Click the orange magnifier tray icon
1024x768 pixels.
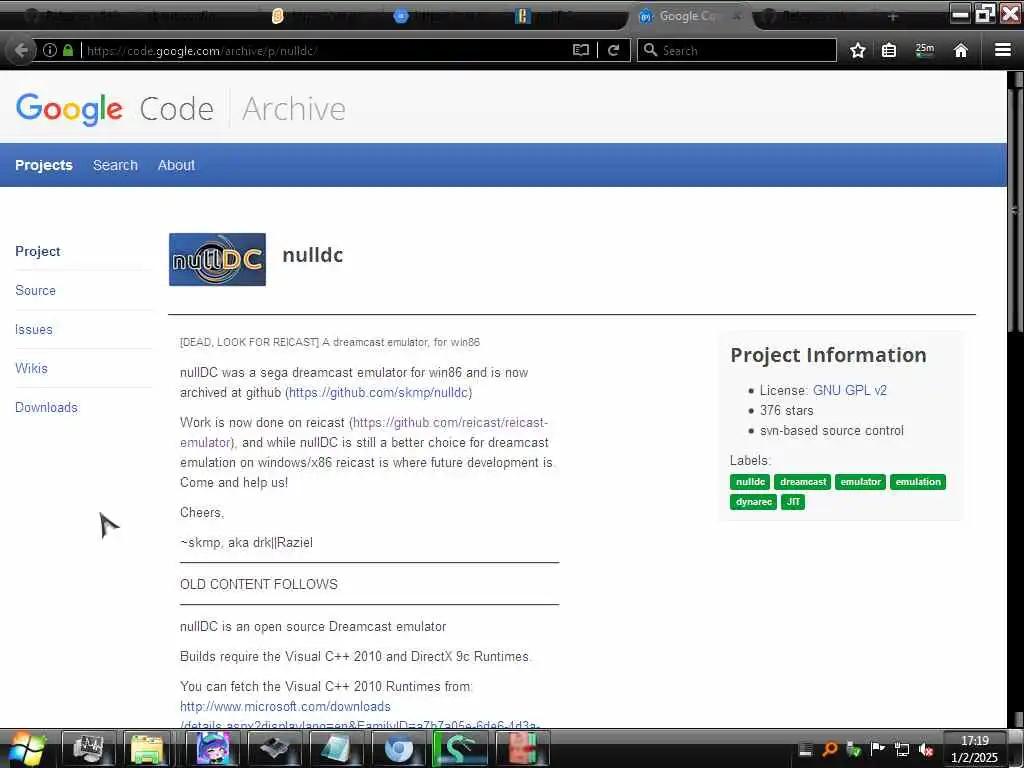[830, 749]
